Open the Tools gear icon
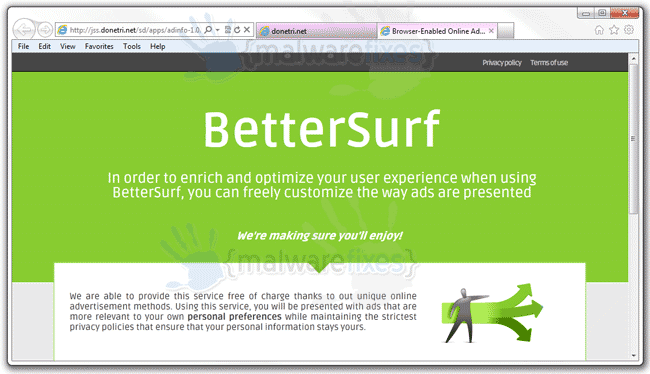This screenshot has width=650, height=374. (629, 30)
